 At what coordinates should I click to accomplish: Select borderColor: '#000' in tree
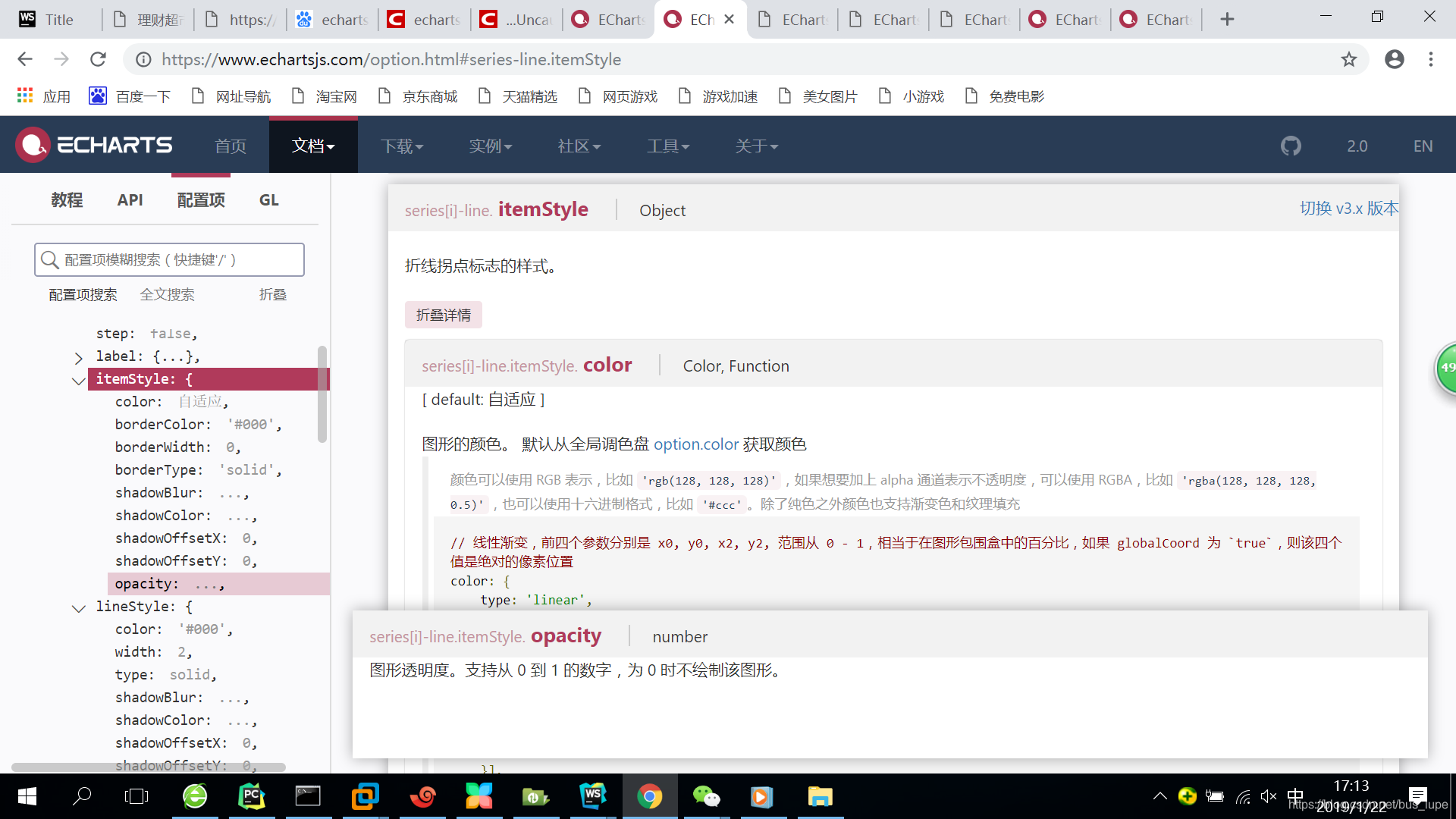tap(199, 425)
